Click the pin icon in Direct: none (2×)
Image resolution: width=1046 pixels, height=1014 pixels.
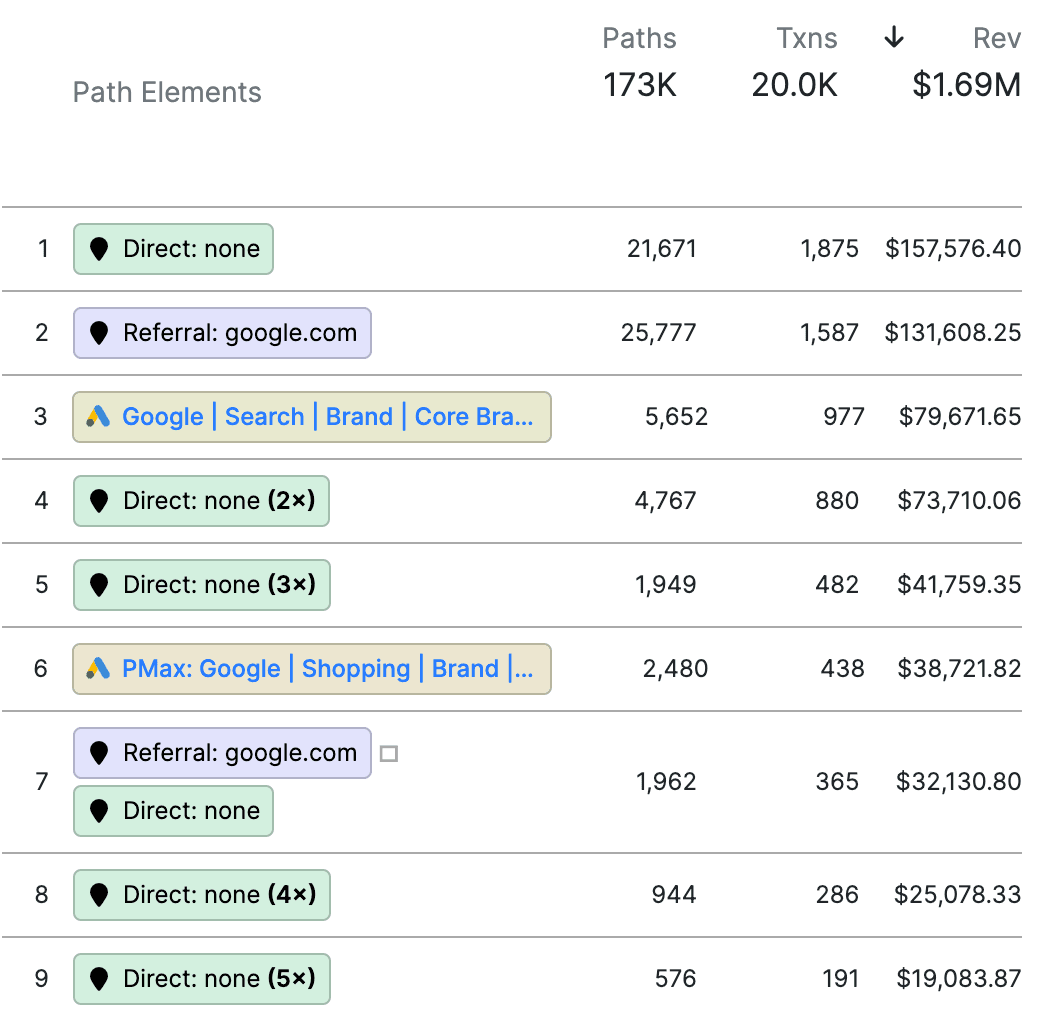pyautogui.click(x=99, y=501)
